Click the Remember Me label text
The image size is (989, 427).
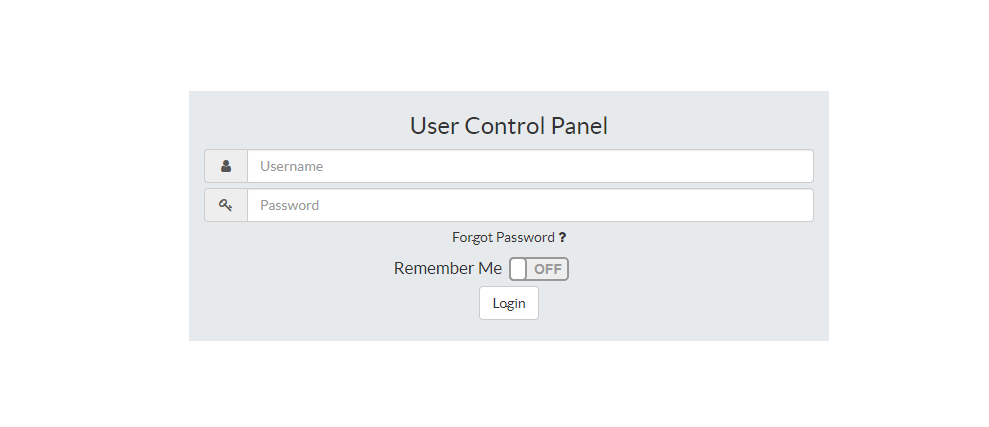pos(448,268)
